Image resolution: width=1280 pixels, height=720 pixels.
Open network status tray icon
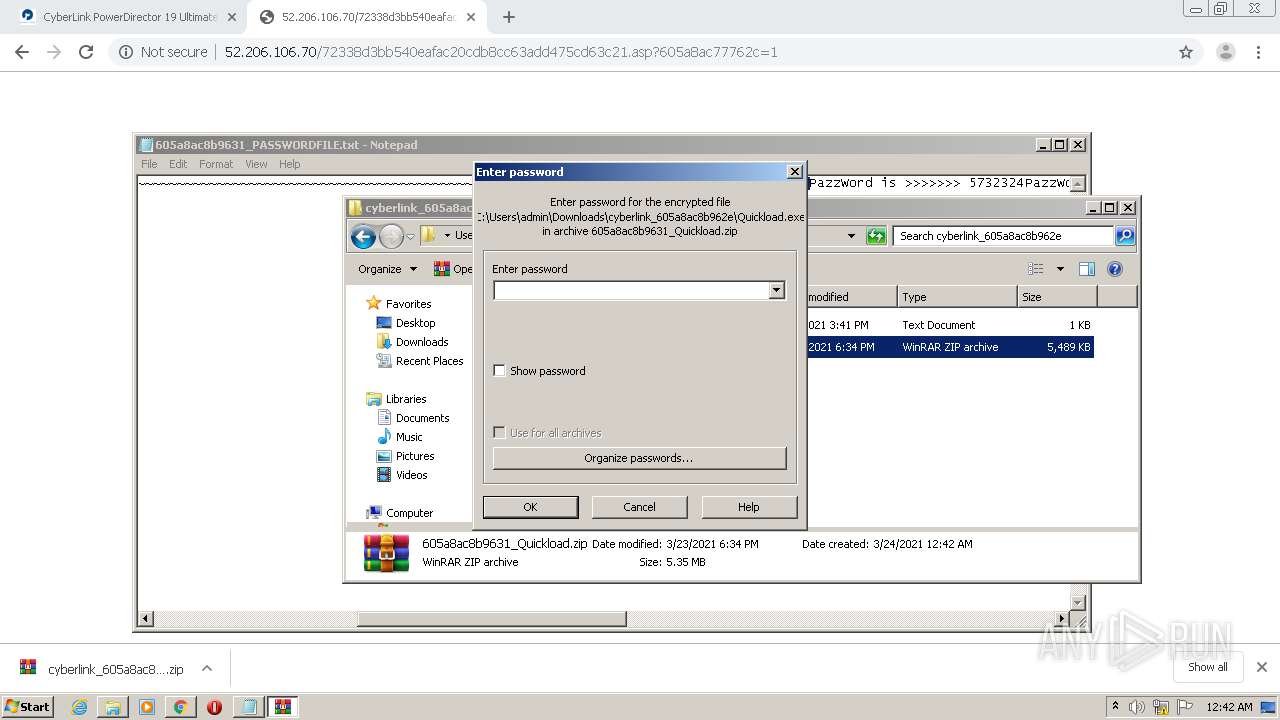(x=1161, y=707)
